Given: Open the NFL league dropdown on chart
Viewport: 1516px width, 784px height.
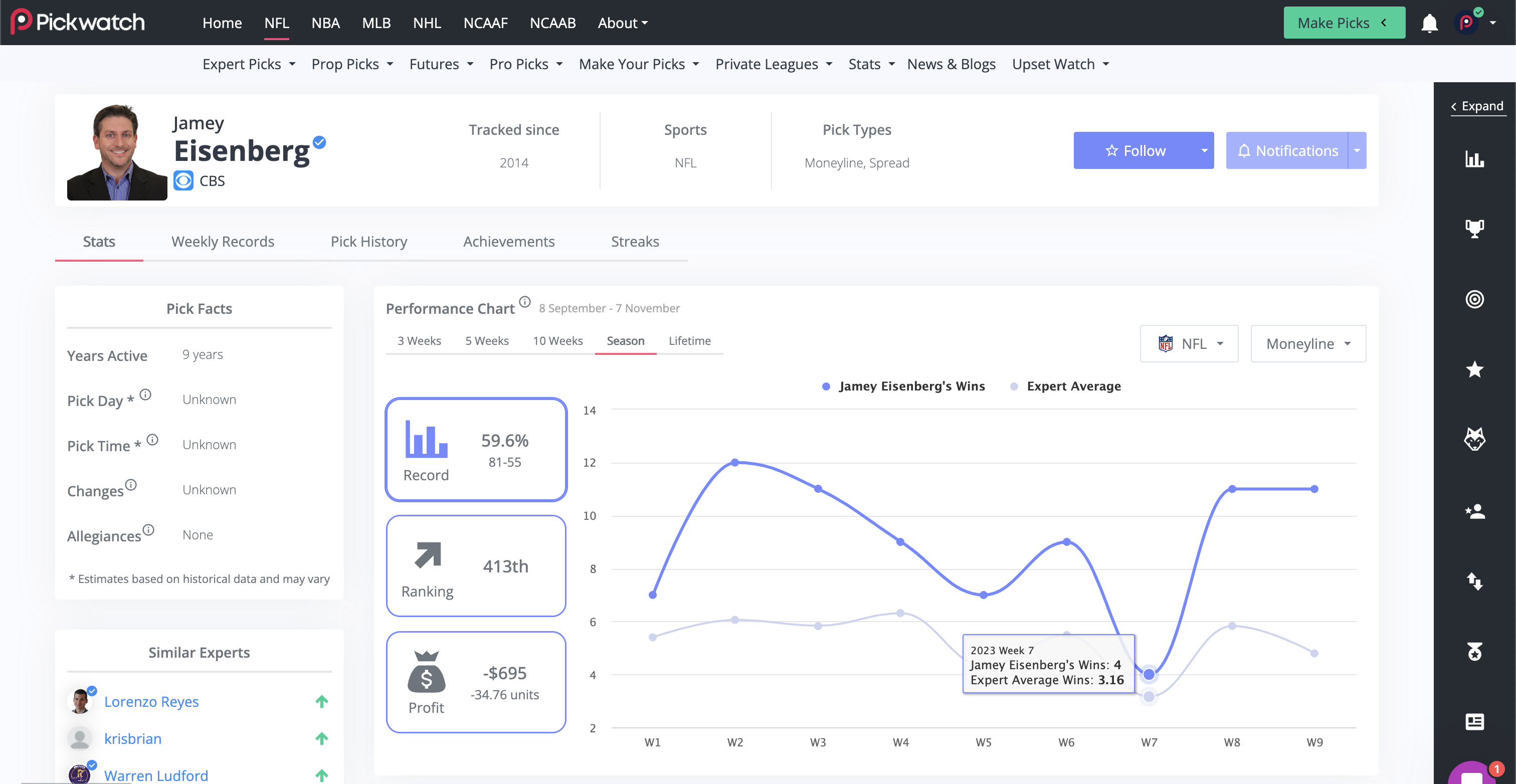Looking at the screenshot, I should coord(1189,344).
